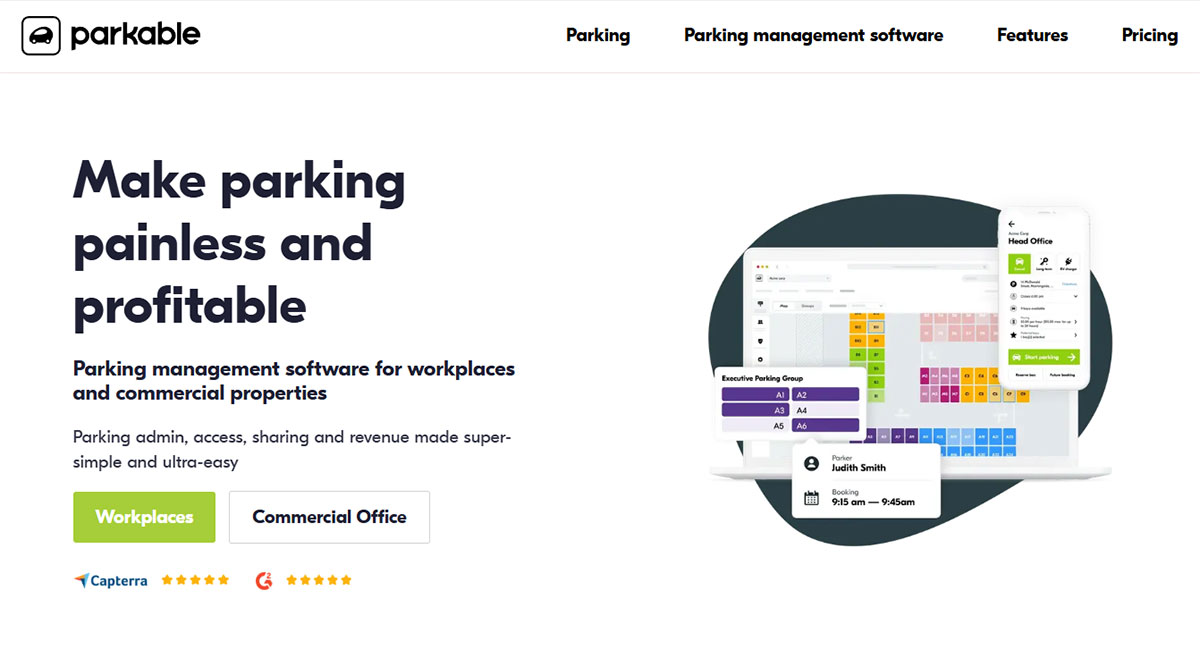1200x650 pixels.
Task: Click the Commercial Office button
Action: pyautogui.click(x=329, y=517)
